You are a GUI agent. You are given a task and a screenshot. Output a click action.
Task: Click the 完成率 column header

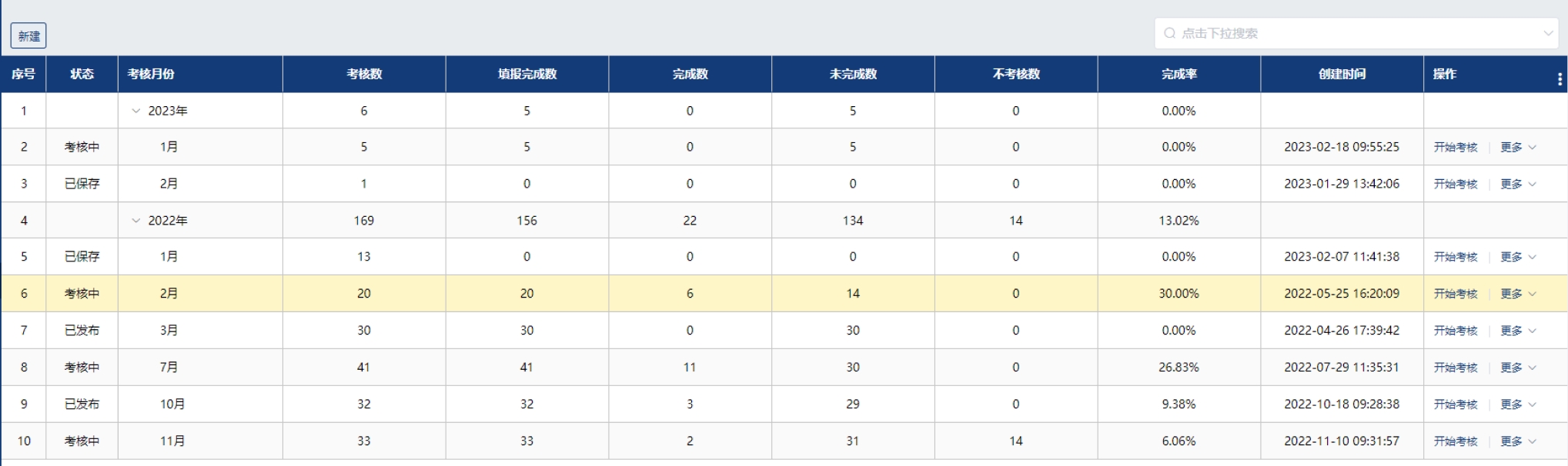[x=1179, y=74]
